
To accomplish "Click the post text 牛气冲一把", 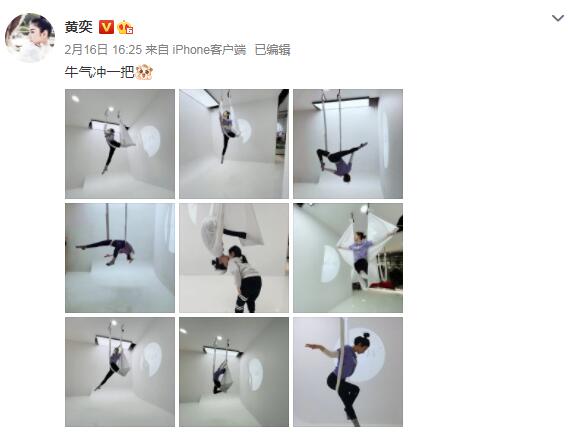I will pos(100,72).
